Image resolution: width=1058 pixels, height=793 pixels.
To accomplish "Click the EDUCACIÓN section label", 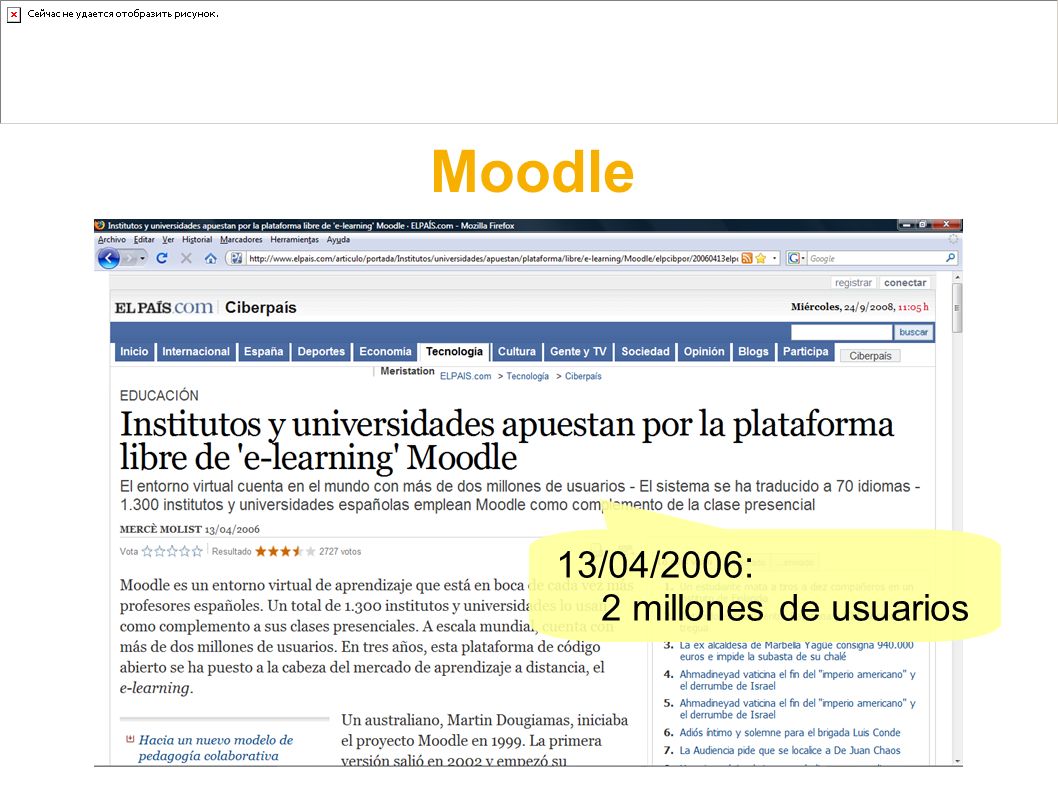I will pyautogui.click(x=159, y=395).
